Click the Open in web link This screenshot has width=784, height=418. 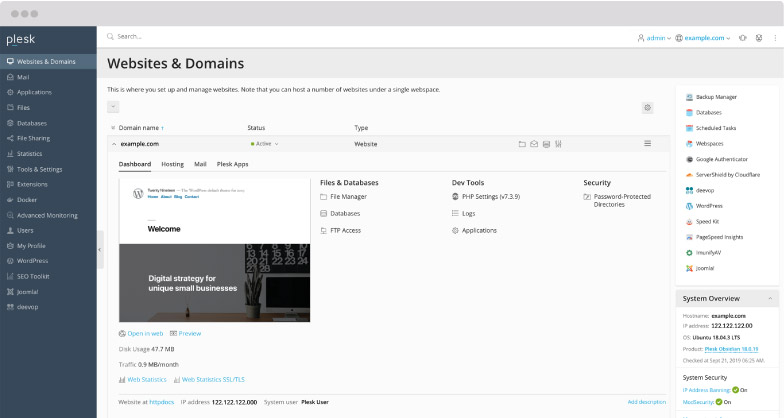[145, 333]
